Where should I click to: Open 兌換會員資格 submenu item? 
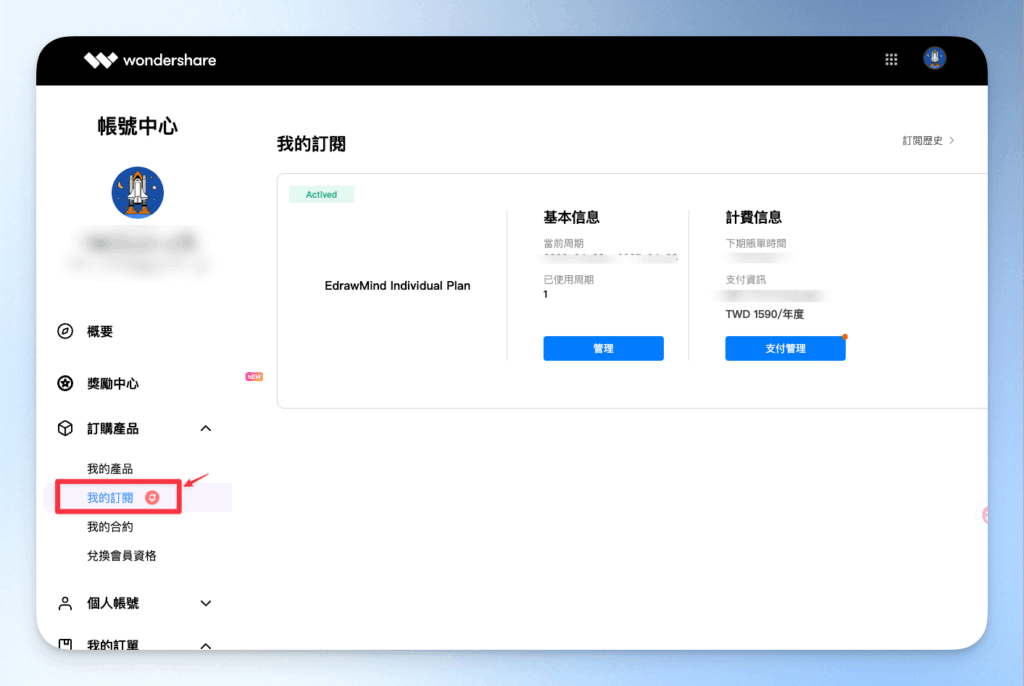(121, 555)
